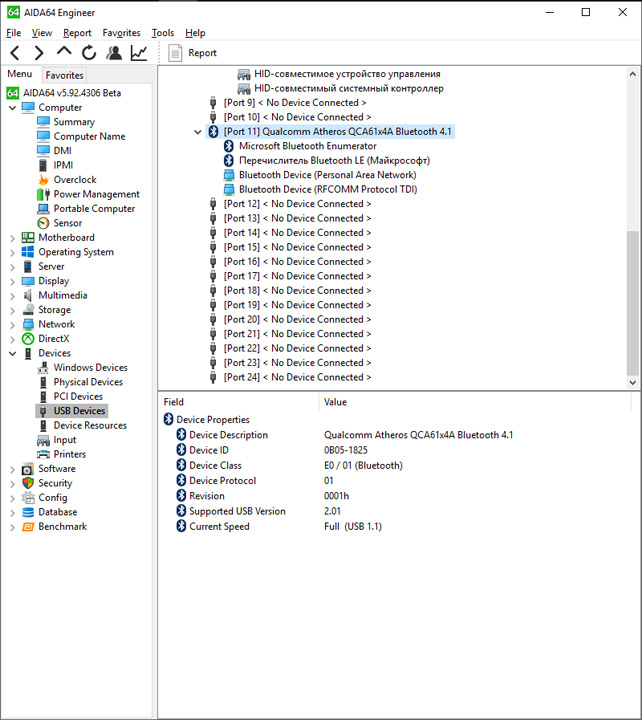Select the Sensor gauge icon

click(x=43, y=223)
